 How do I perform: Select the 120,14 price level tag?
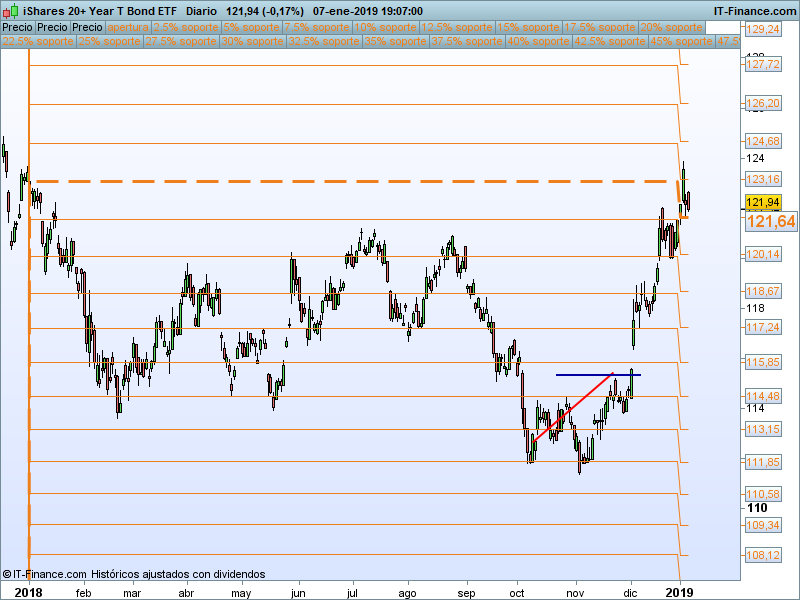pyautogui.click(x=763, y=254)
